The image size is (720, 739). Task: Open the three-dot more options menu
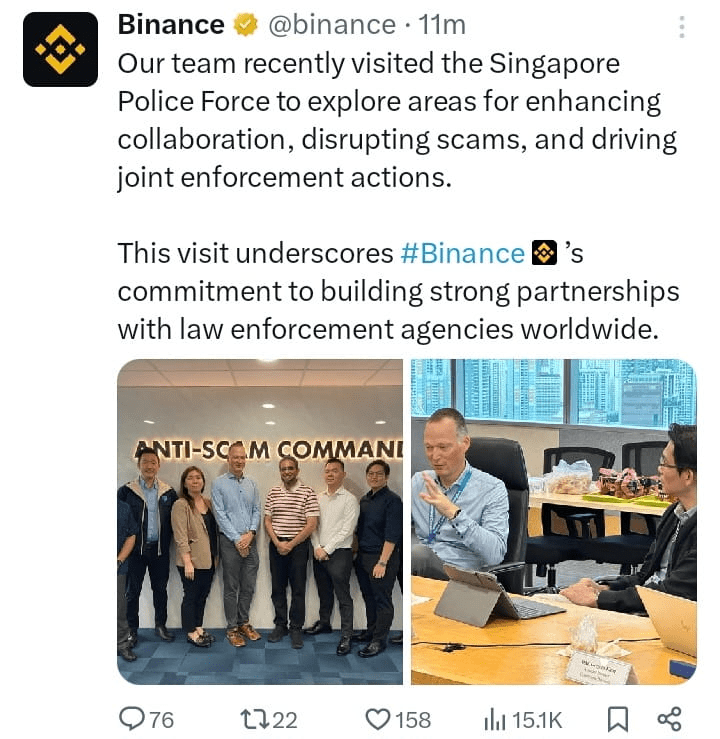coord(681,26)
